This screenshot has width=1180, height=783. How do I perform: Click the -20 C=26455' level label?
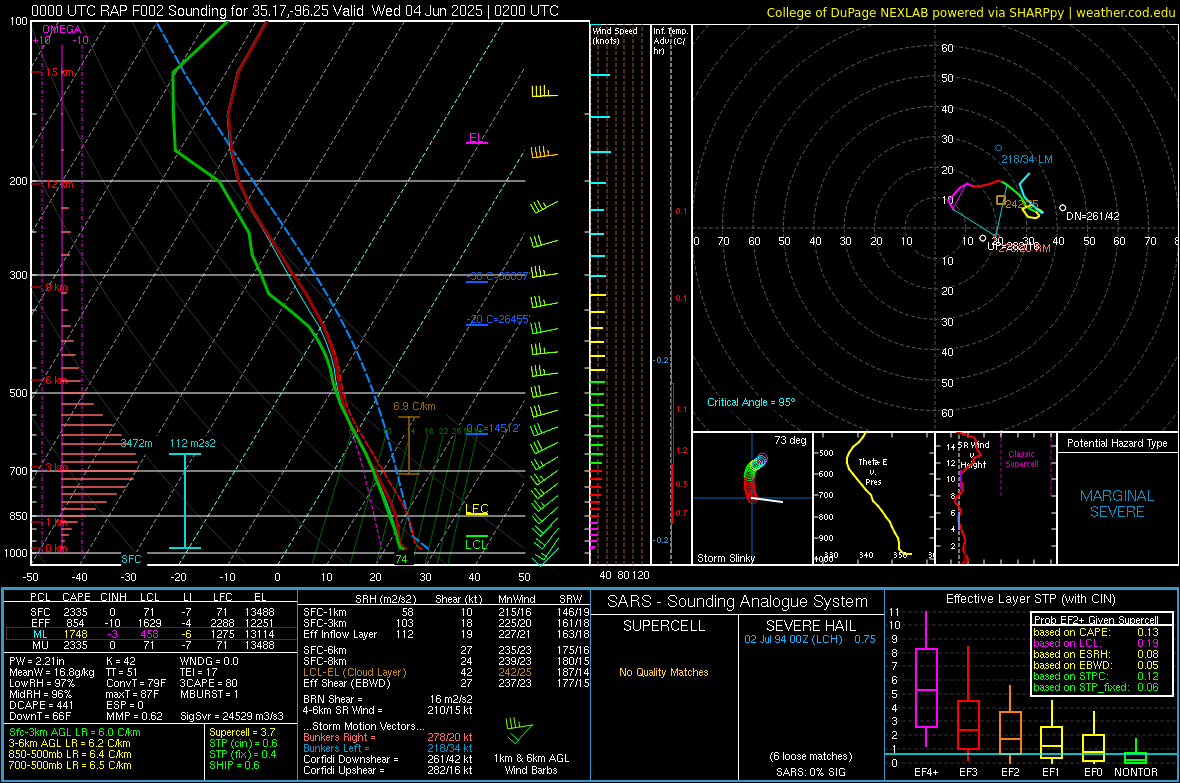(497, 319)
